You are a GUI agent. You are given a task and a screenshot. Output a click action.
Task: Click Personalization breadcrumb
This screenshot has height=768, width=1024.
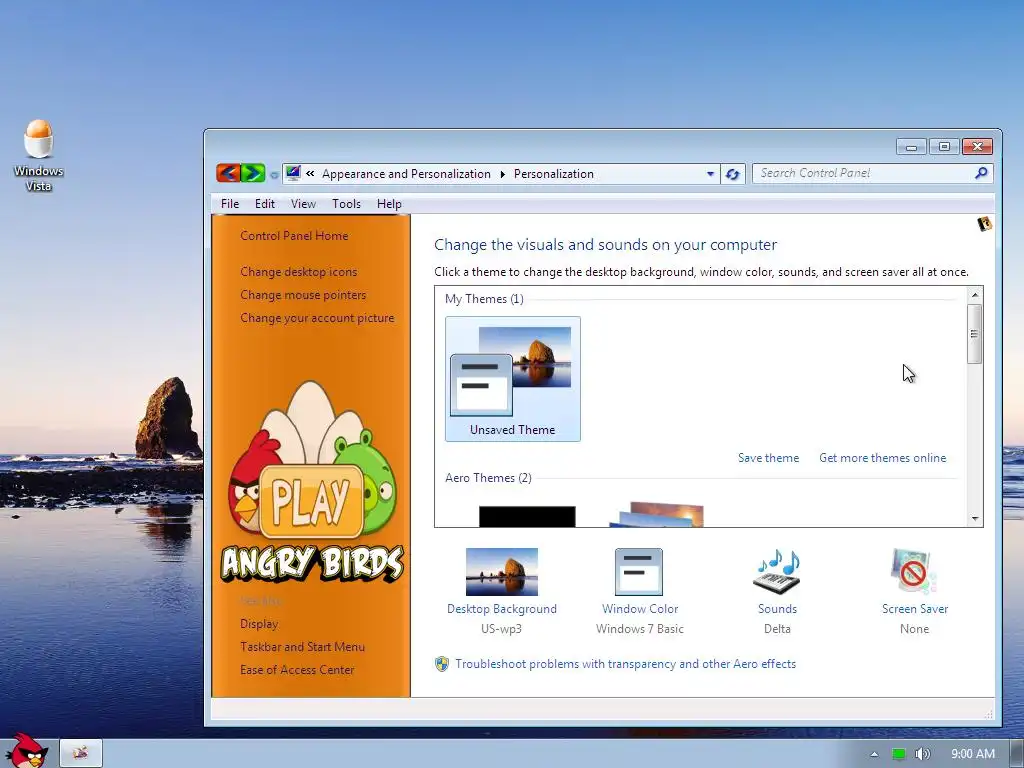point(554,174)
